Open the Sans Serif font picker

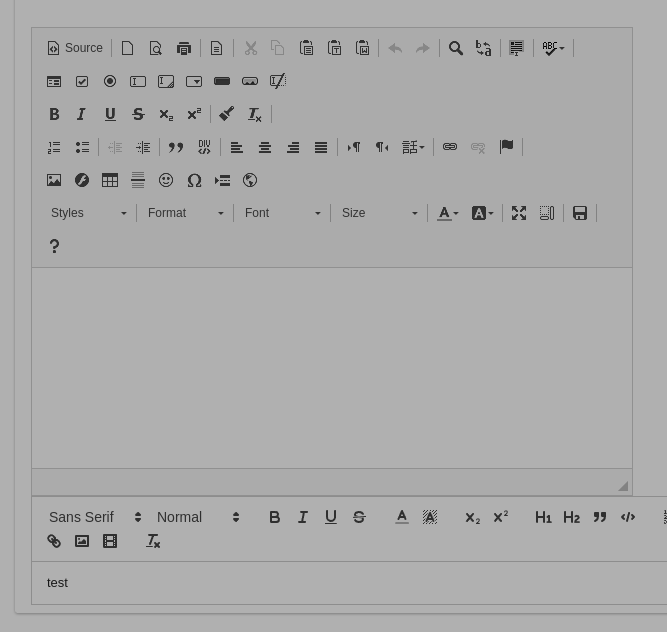(95, 517)
